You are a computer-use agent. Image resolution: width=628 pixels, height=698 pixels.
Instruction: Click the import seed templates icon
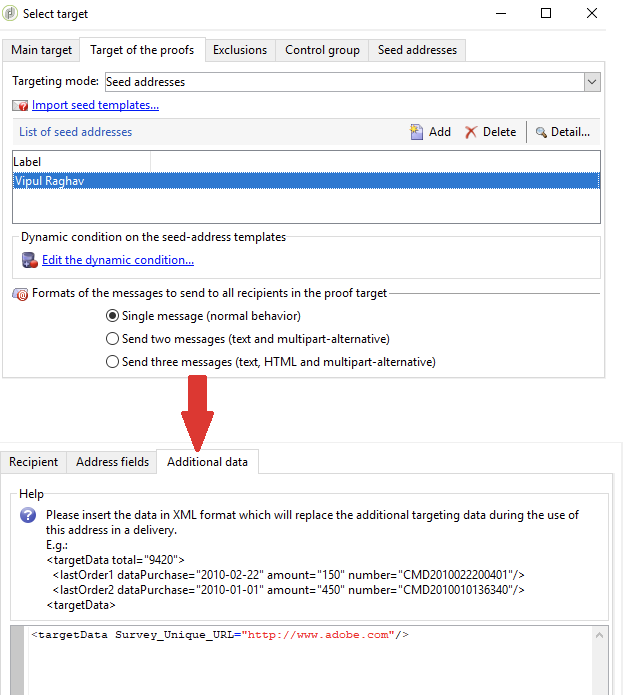click(20, 106)
